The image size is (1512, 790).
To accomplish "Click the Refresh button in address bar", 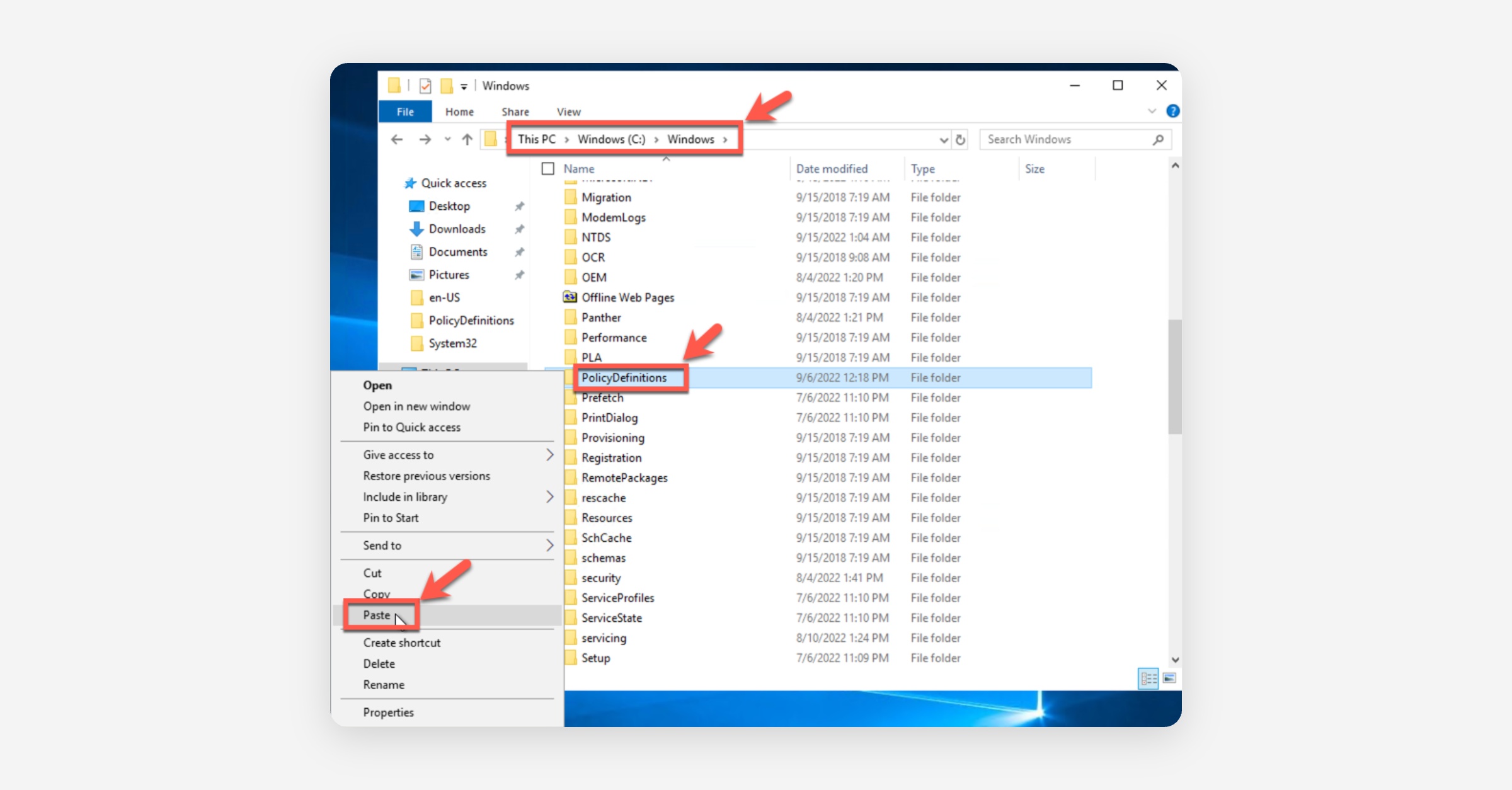I will click(x=960, y=139).
